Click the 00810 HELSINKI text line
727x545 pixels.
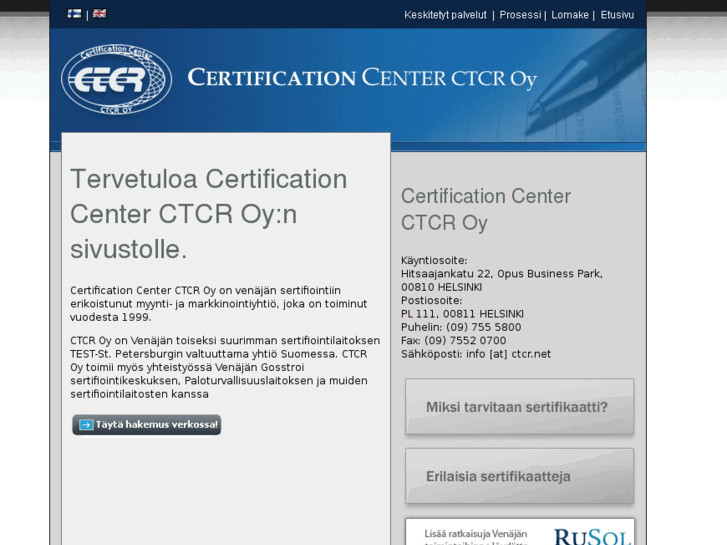(x=441, y=287)
